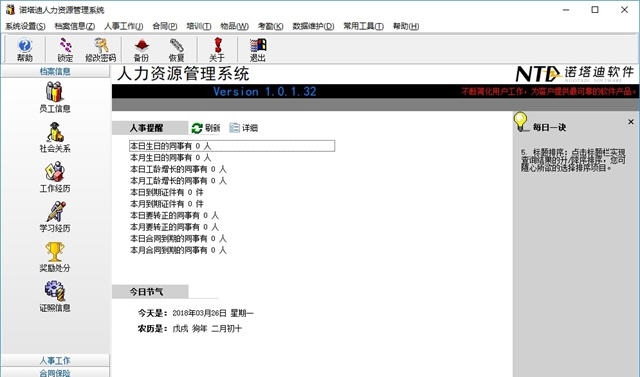The image size is (640, 377).
Task: Open the 培训(T) menu
Action: tap(198, 26)
